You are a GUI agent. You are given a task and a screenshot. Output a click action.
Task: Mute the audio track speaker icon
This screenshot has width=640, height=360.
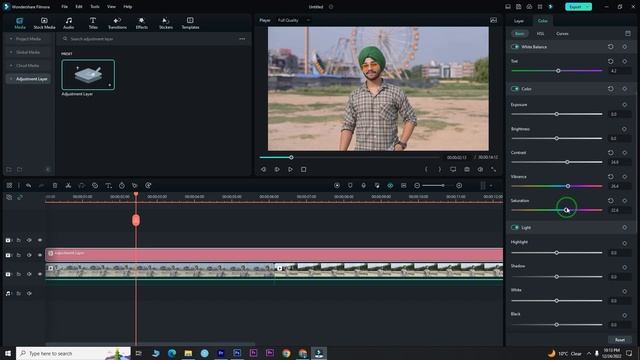(29, 293)
